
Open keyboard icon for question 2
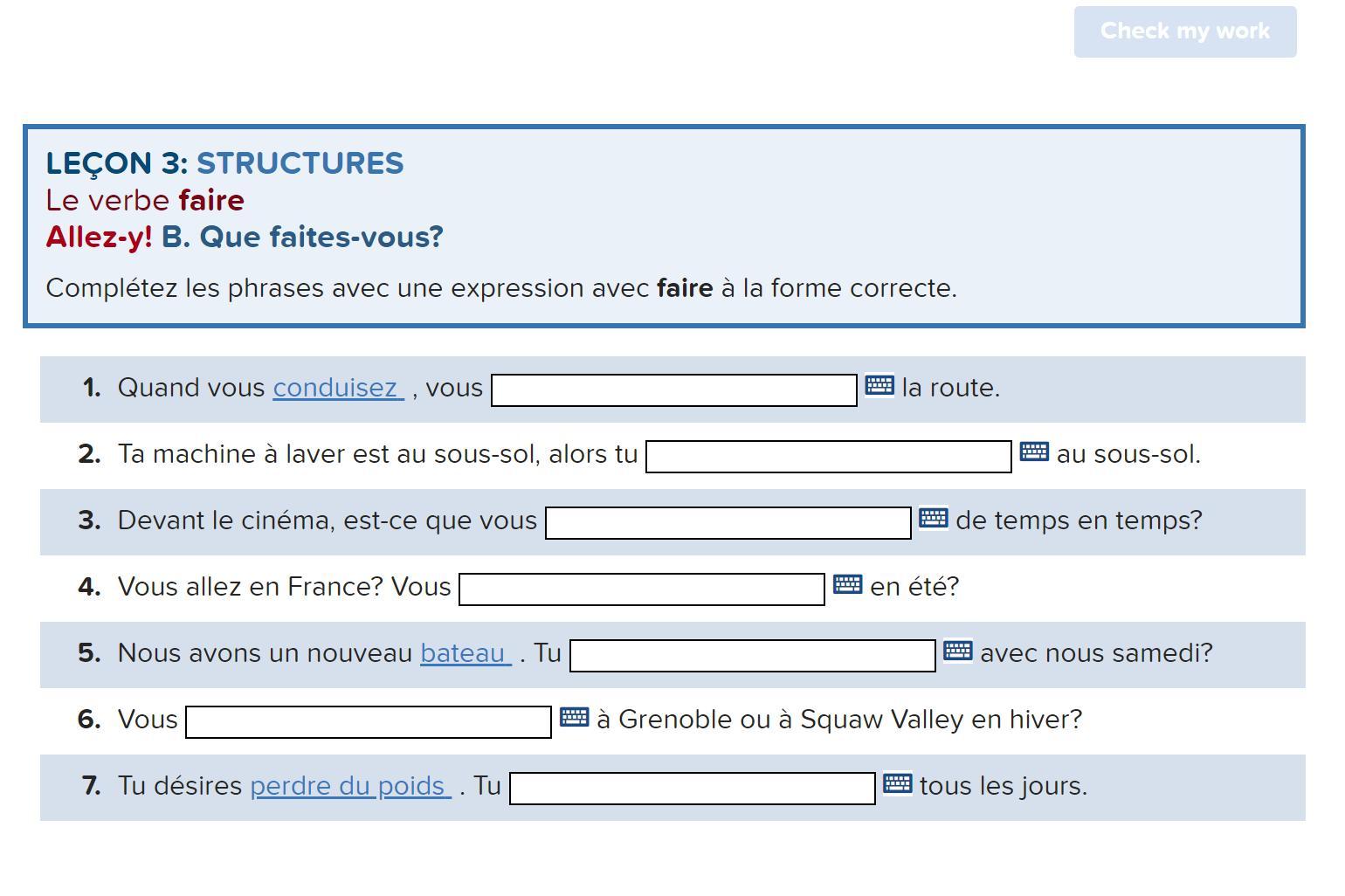[1034, 451]
